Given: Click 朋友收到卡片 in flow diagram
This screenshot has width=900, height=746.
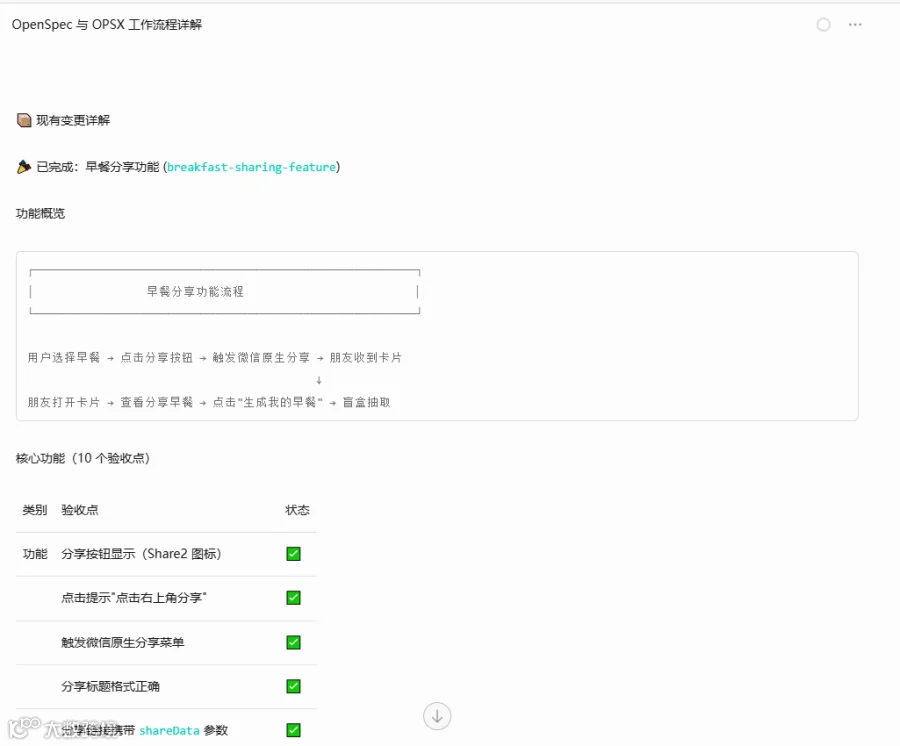Looking at the screenshot, I should pos(366,358).
